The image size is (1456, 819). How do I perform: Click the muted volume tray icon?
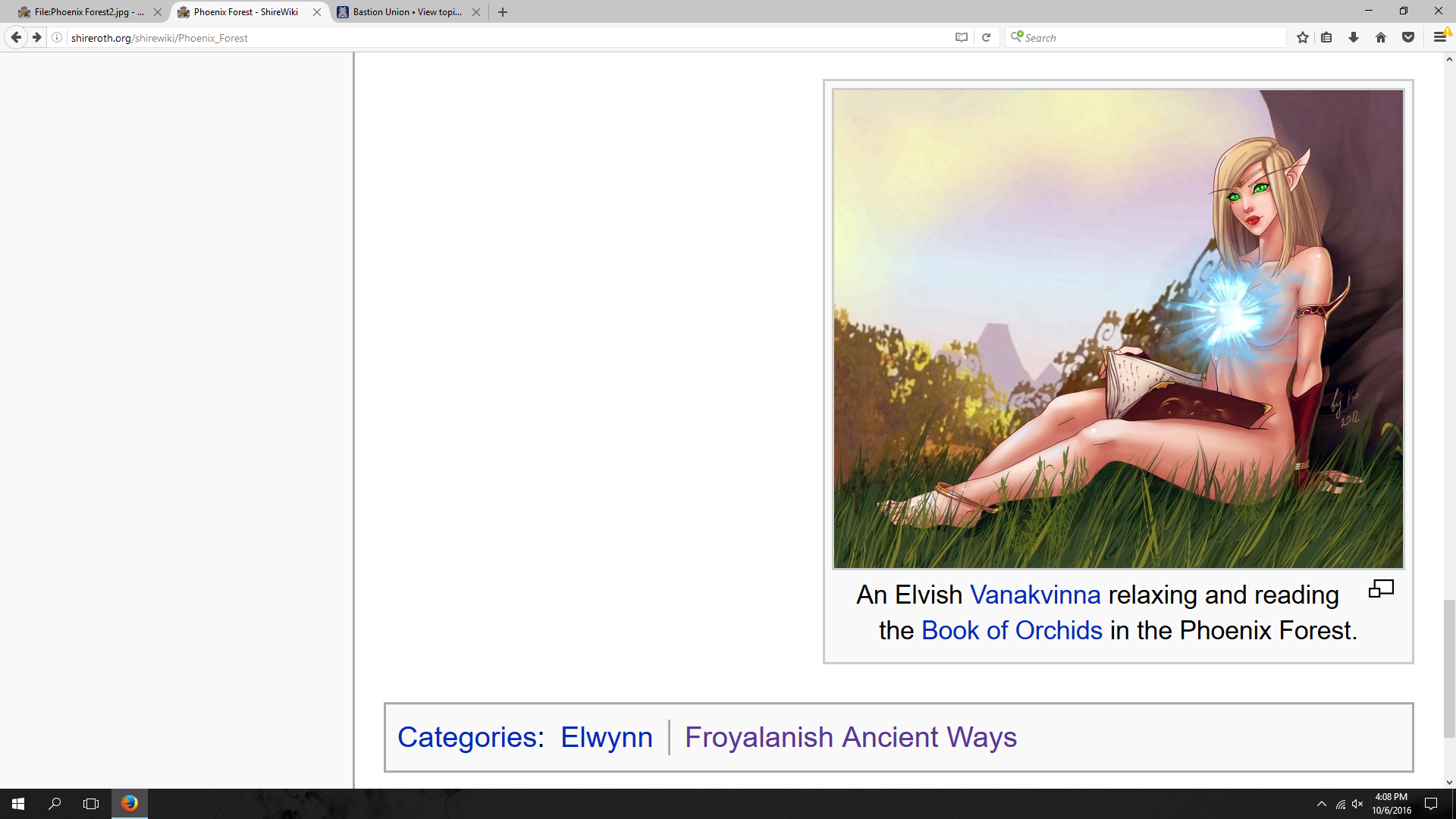[x=1357, y=804]
